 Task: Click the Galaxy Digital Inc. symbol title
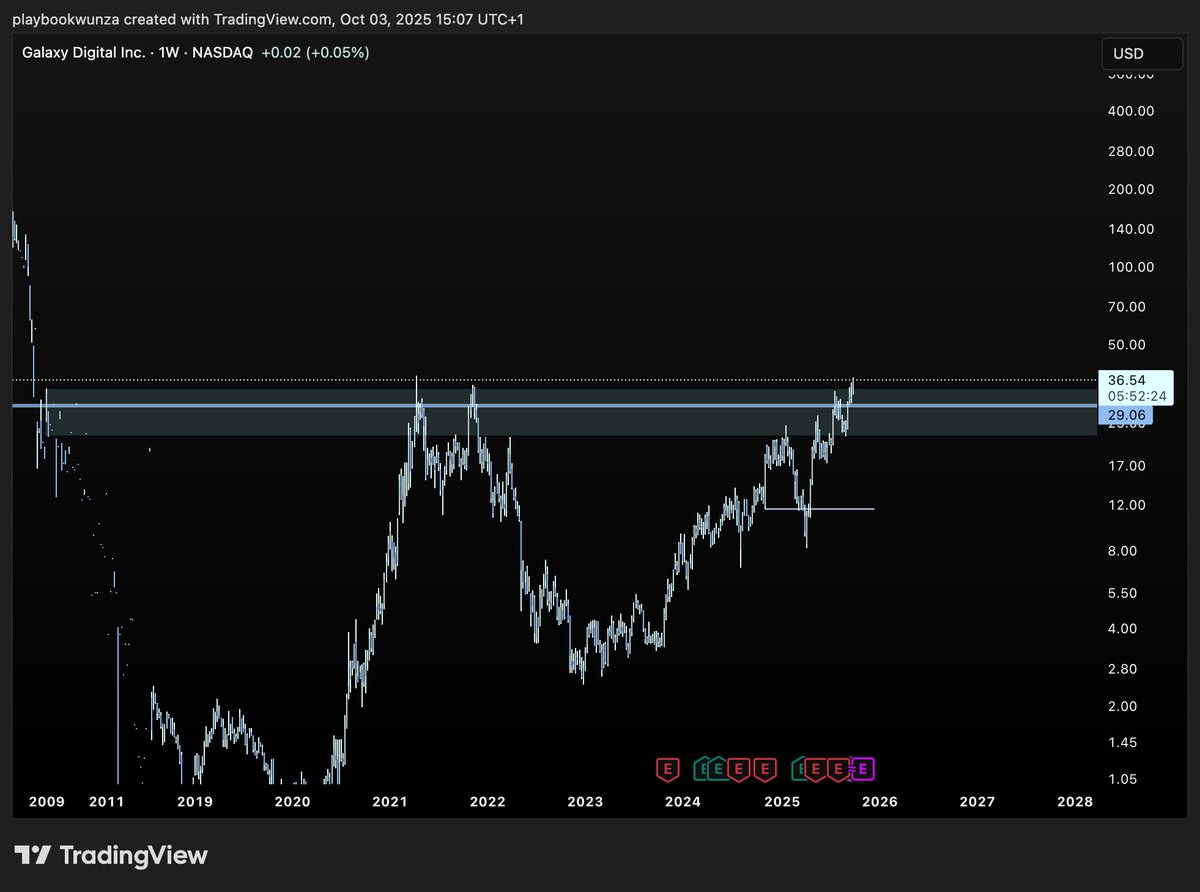pyautogui.click(x=83, y=52)
